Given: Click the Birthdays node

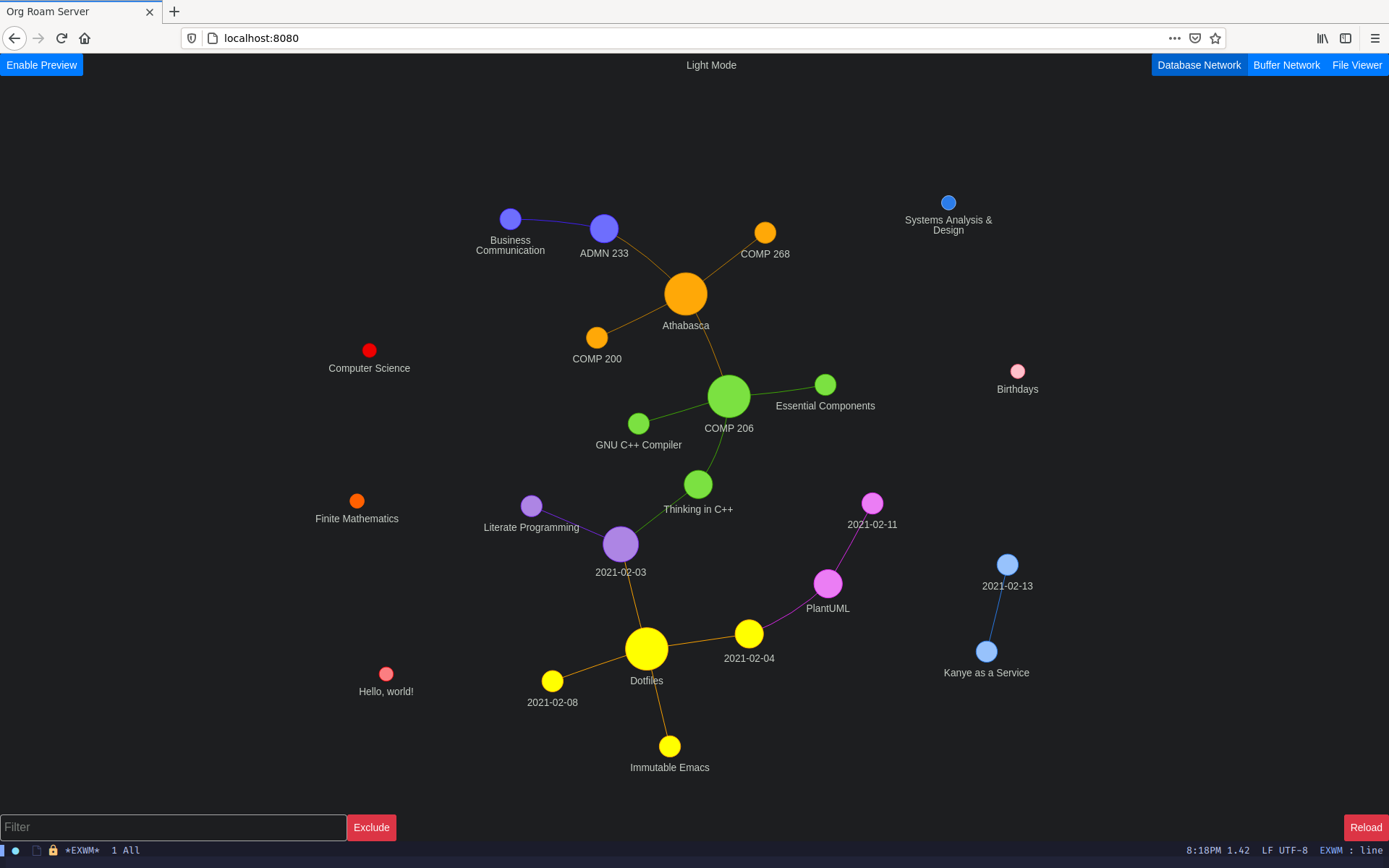Looking at the screenshot, I should (1016, 371).
